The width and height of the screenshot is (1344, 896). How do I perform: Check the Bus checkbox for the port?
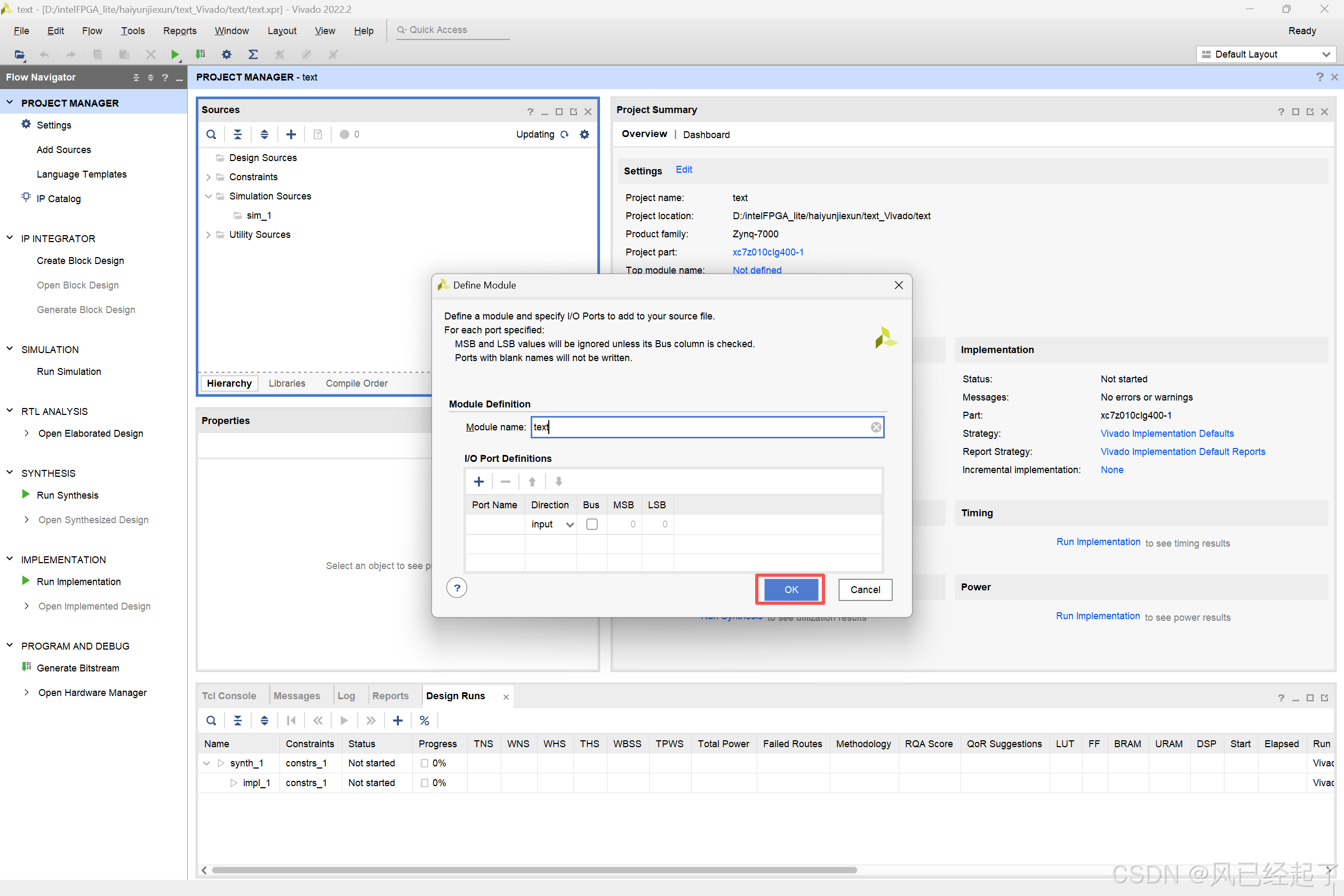(x=592, y=524)
